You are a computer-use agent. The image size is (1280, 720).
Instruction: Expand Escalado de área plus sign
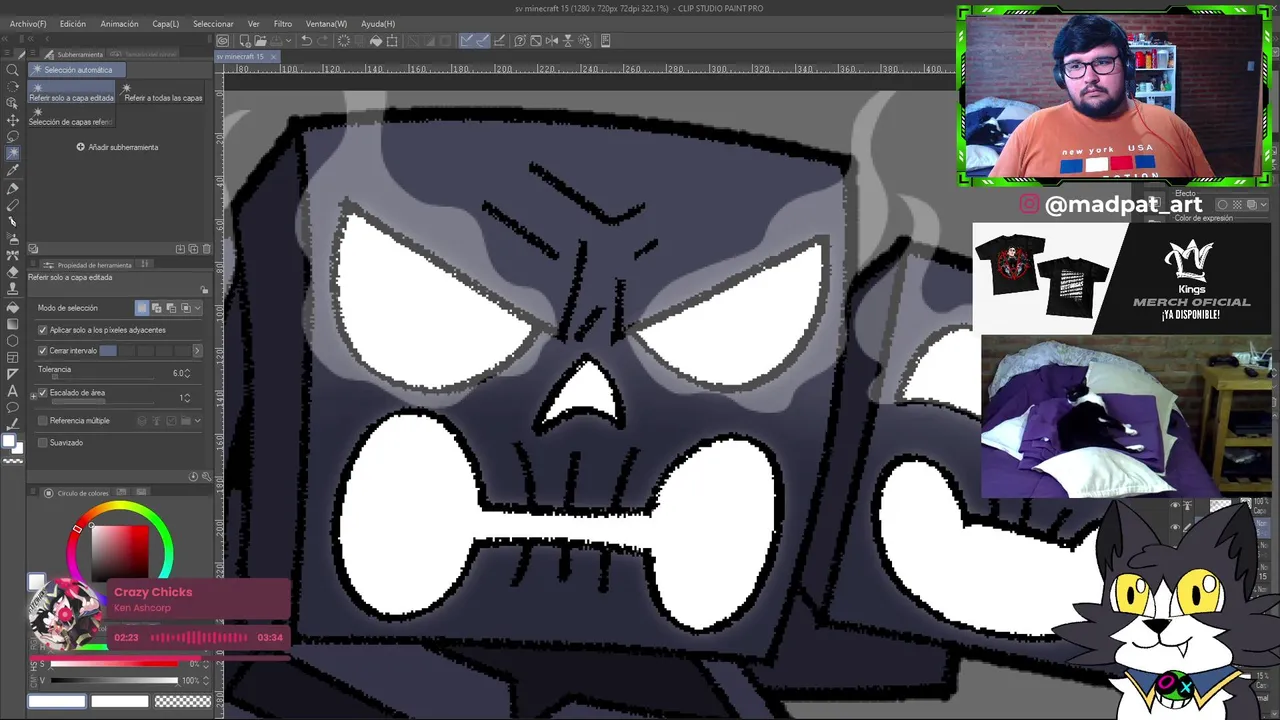coord(33,396)
